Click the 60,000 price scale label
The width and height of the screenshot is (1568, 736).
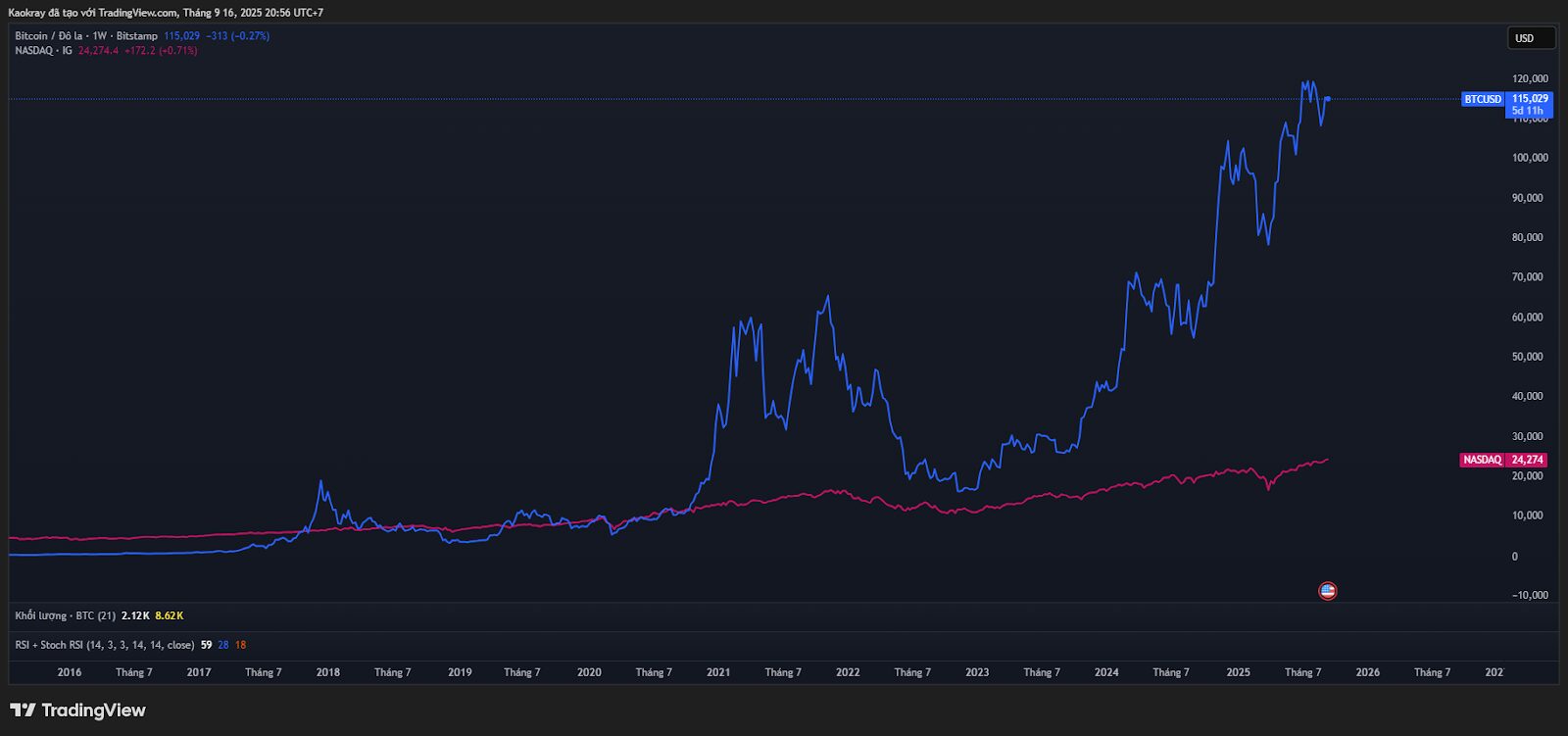[1527, 318]
